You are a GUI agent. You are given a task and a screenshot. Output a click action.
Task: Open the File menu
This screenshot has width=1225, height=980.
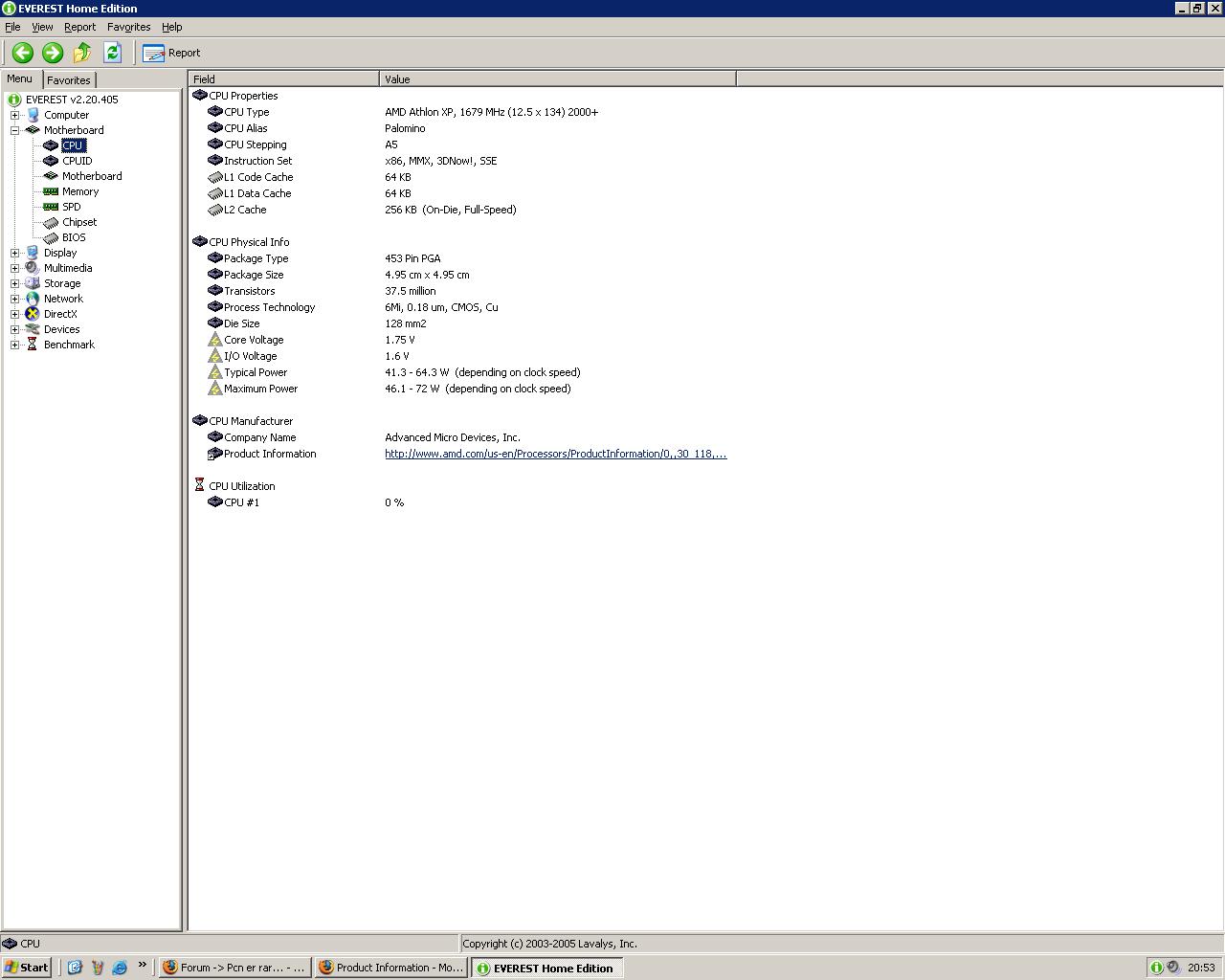(x=12, y=27)
